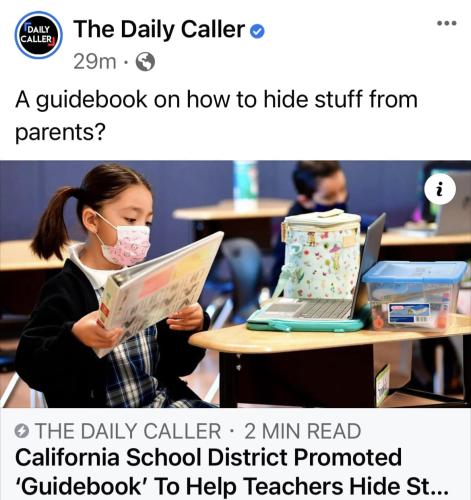Tap the lightning bolt instant article icon

click(x=22, y=431)
